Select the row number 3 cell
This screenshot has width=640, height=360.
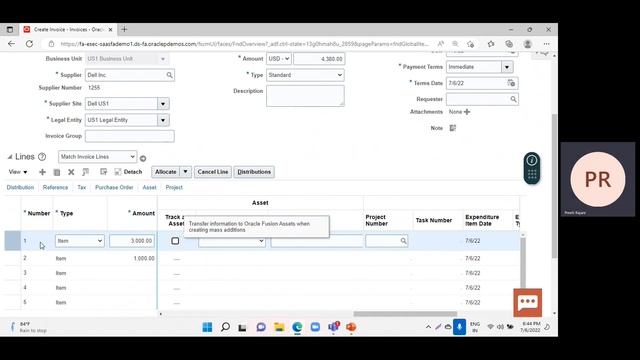click(25, 273)
